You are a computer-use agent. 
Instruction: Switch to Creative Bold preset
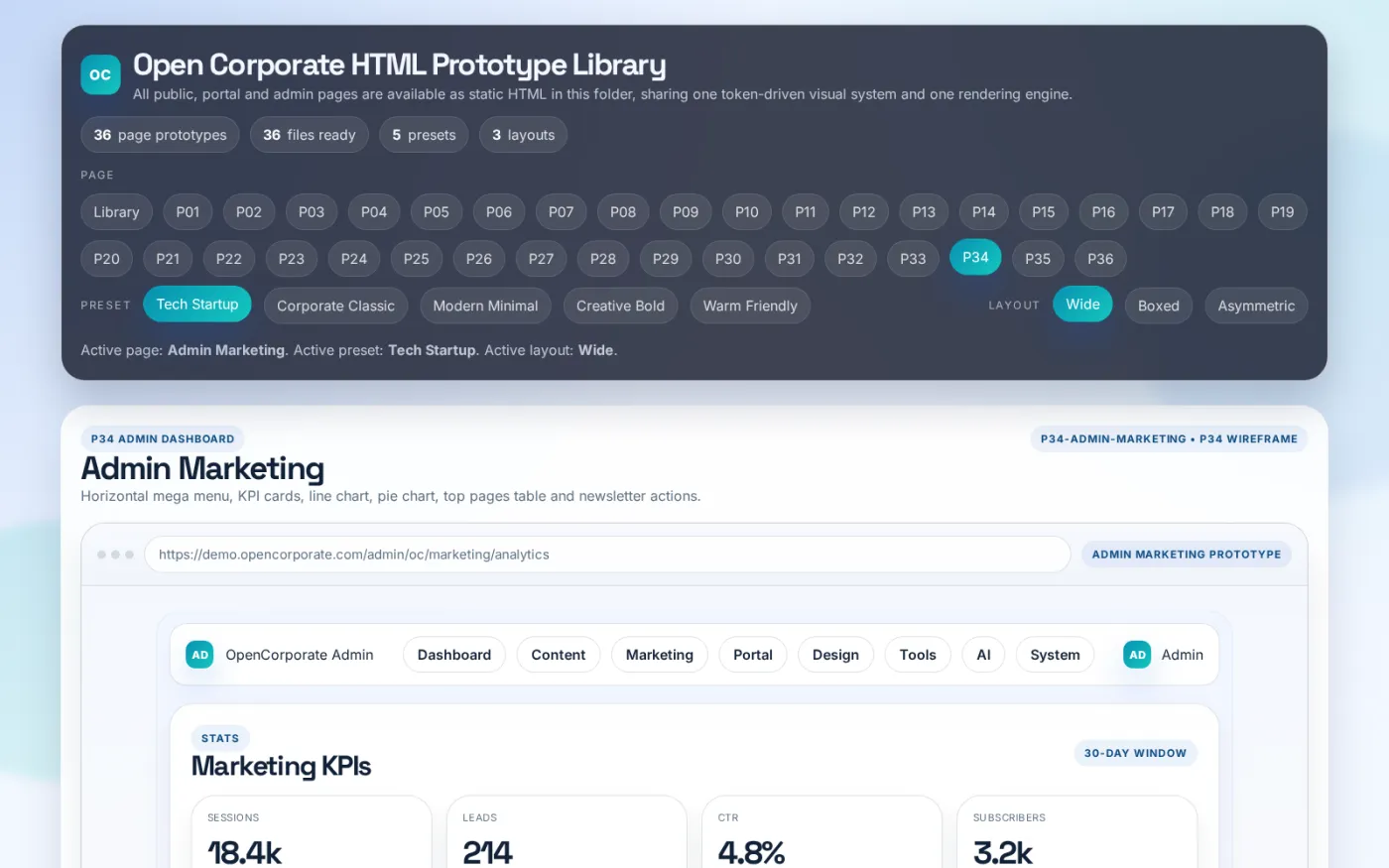tap(621, 306)
